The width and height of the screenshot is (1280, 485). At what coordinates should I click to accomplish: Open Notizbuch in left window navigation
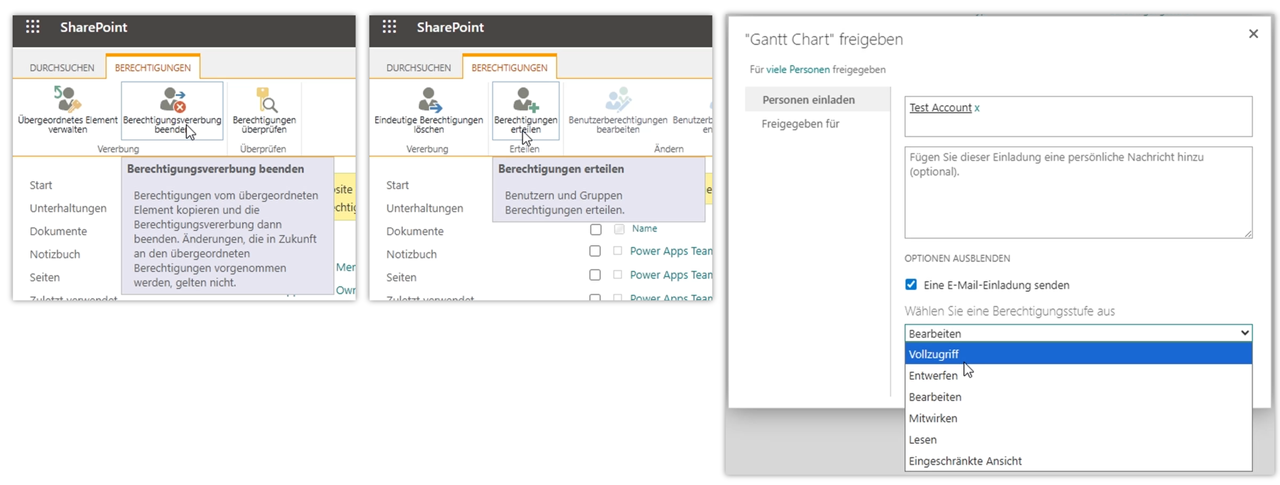(x=55, y=254)
